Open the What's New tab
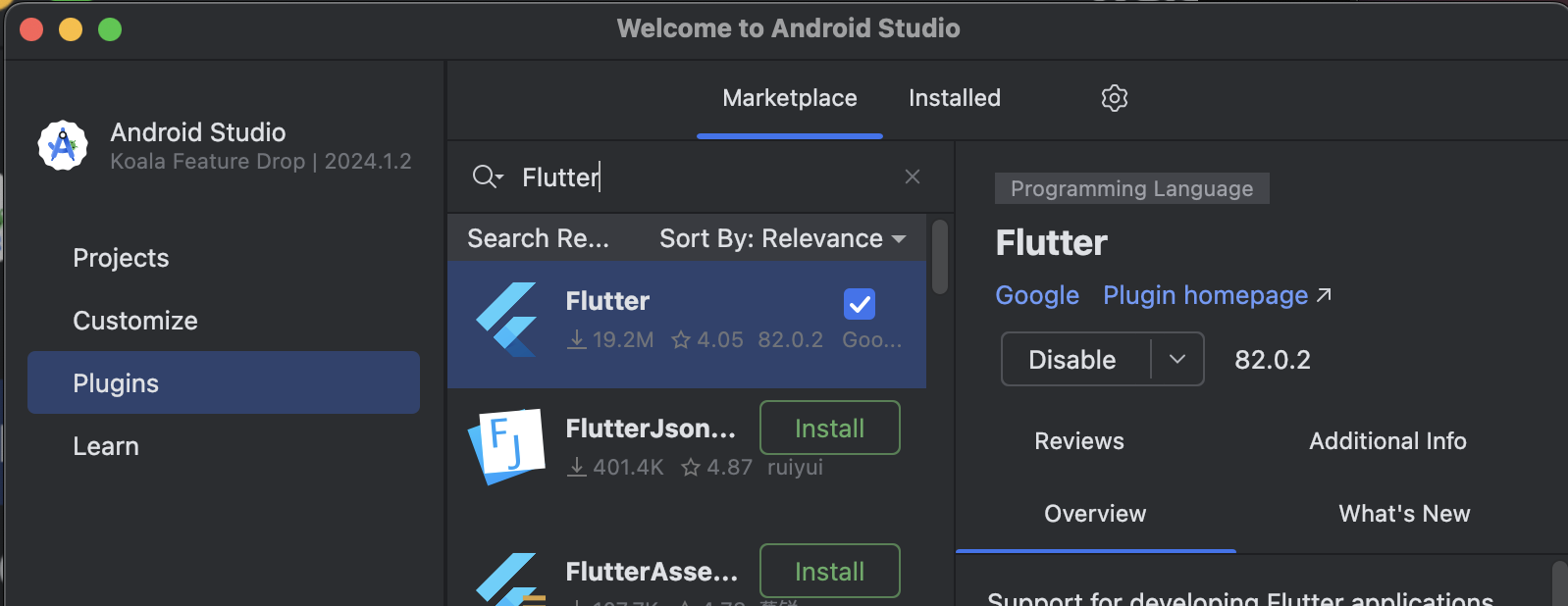Screen dimensions: 1568x606 click(x=1404, y=514)
